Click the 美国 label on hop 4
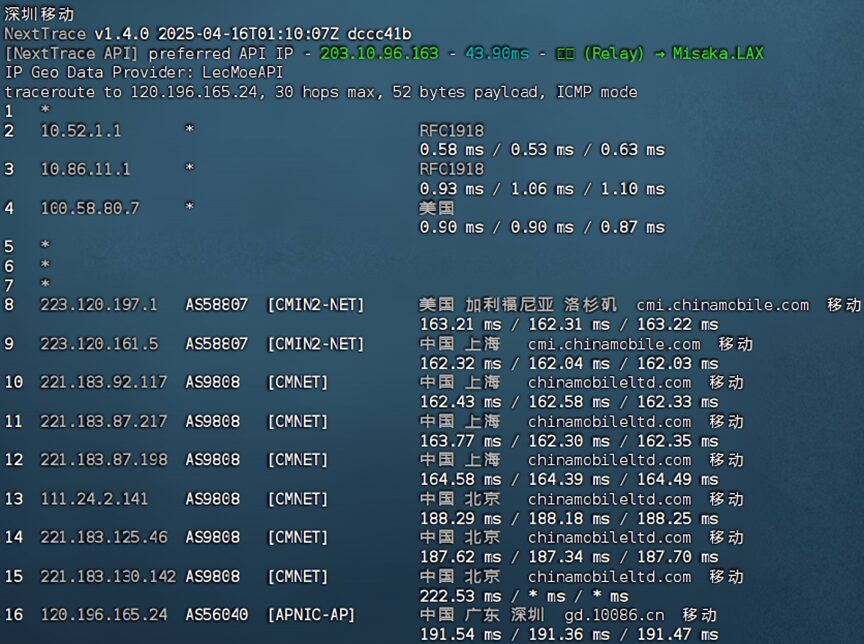864x644 pixels. (437, 208)
